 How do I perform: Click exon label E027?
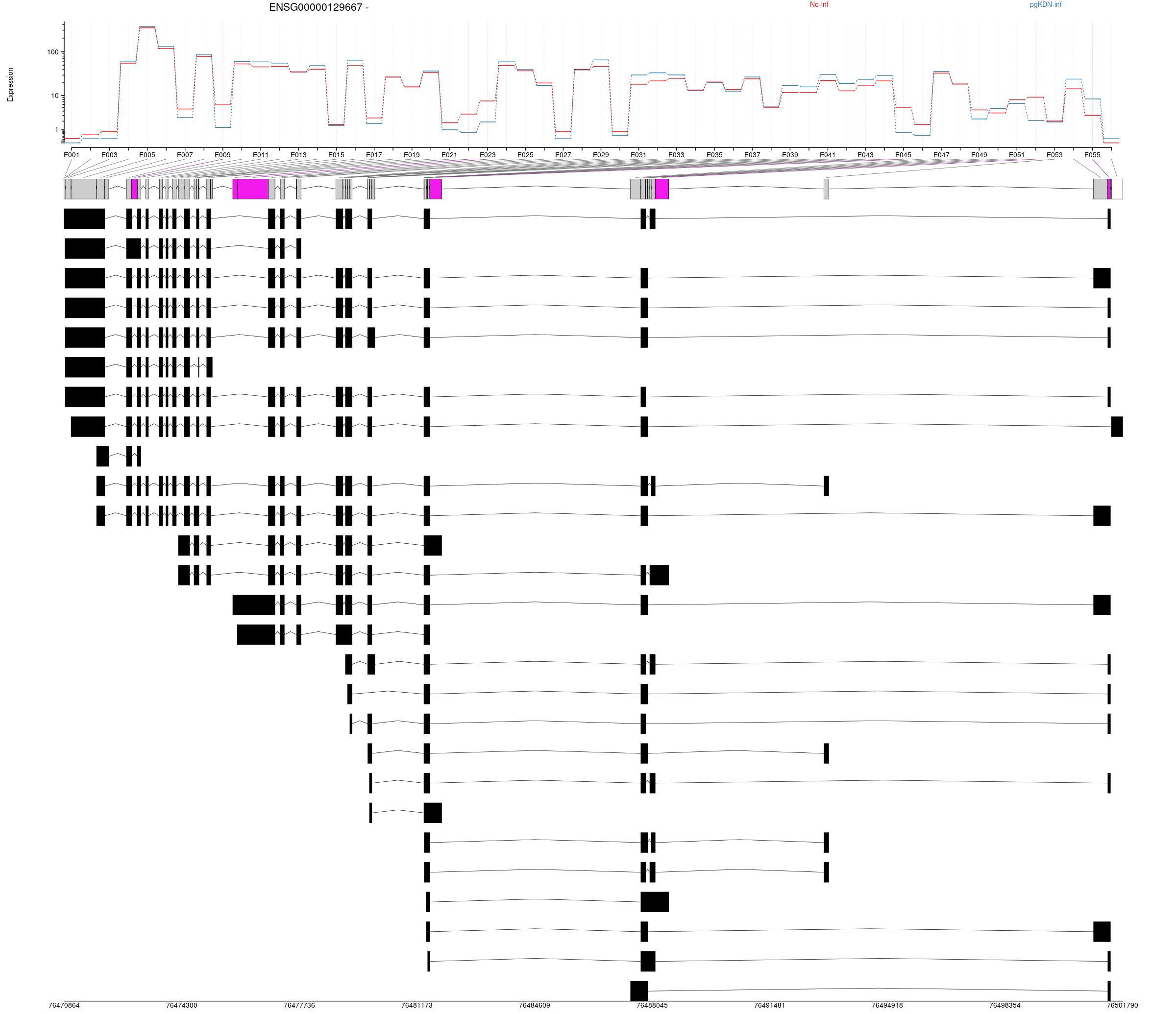pyautogui.click(x=563, y=155)
